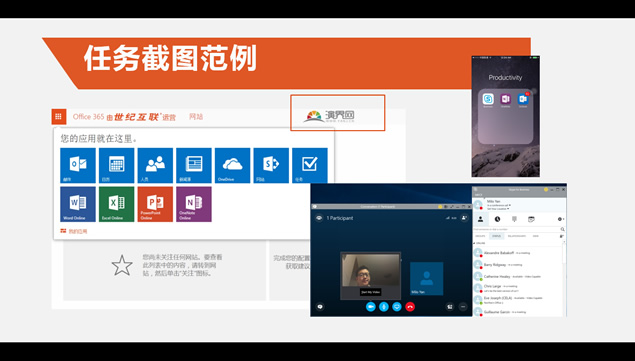Launch Excel Online
Image resolution: width=635 pixels, height=361 pixels.
[x=117, y=204]
